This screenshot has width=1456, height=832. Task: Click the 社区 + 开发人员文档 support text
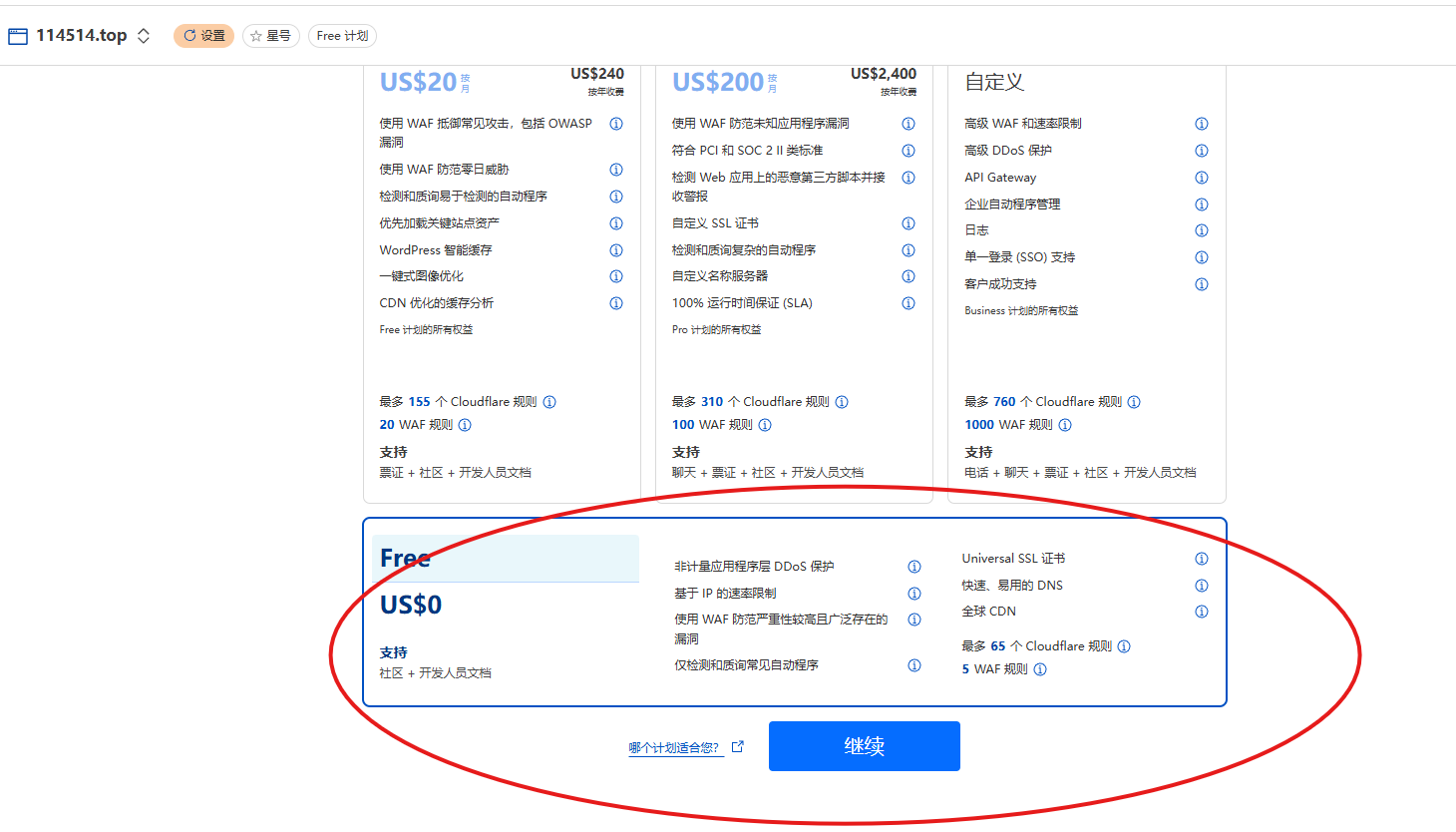tap(435, 673)
